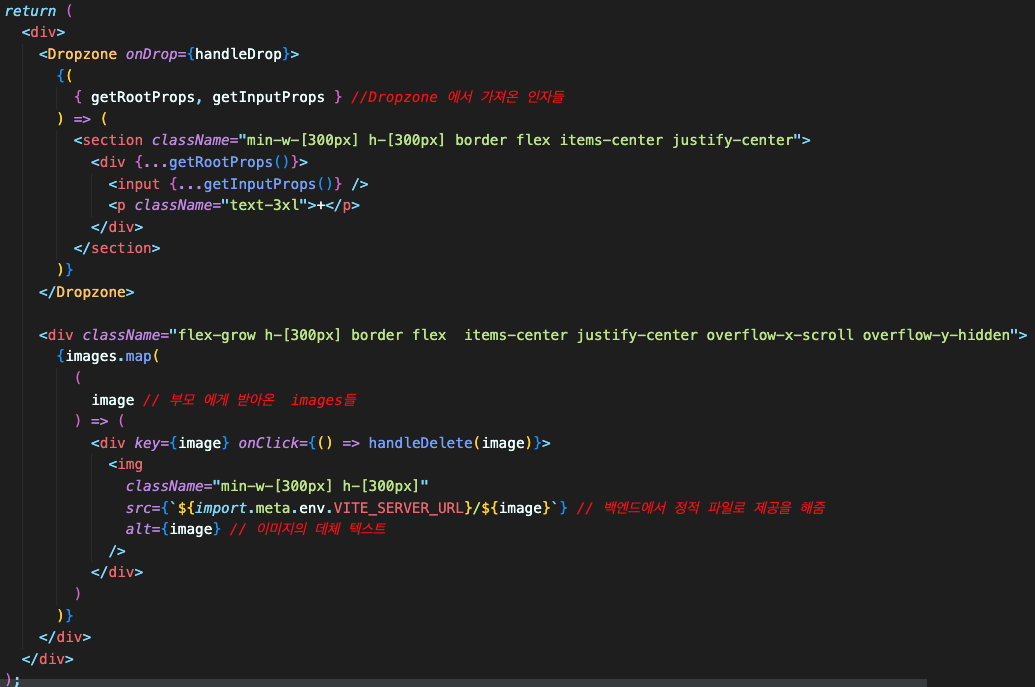This screenshot has width=1035, height=687.
Task: Click the closing </section> tag
Action: (117, 248)
